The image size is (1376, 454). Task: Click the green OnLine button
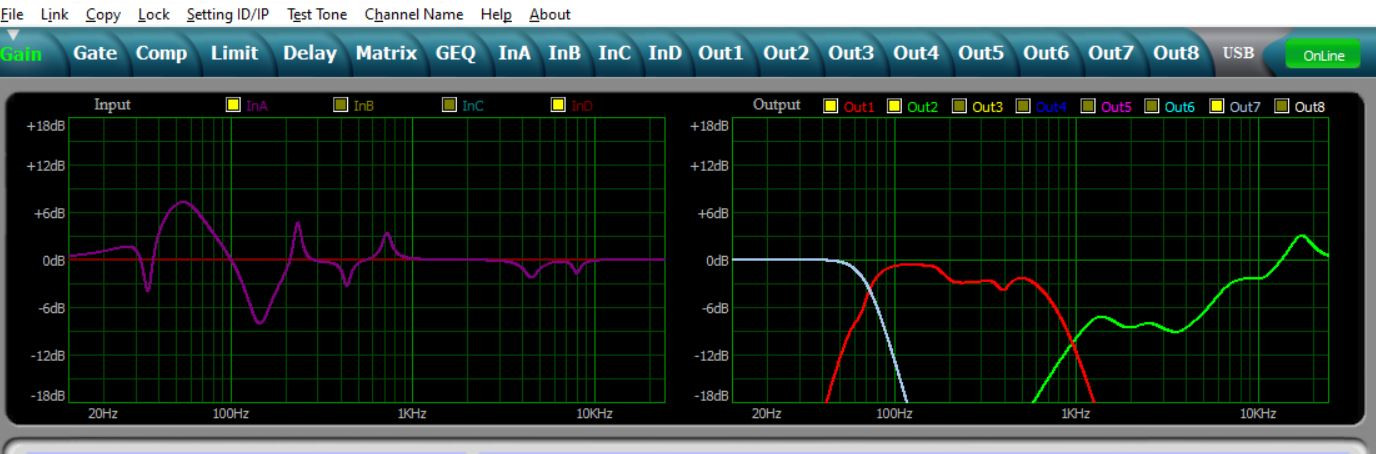click(1322, 56)
